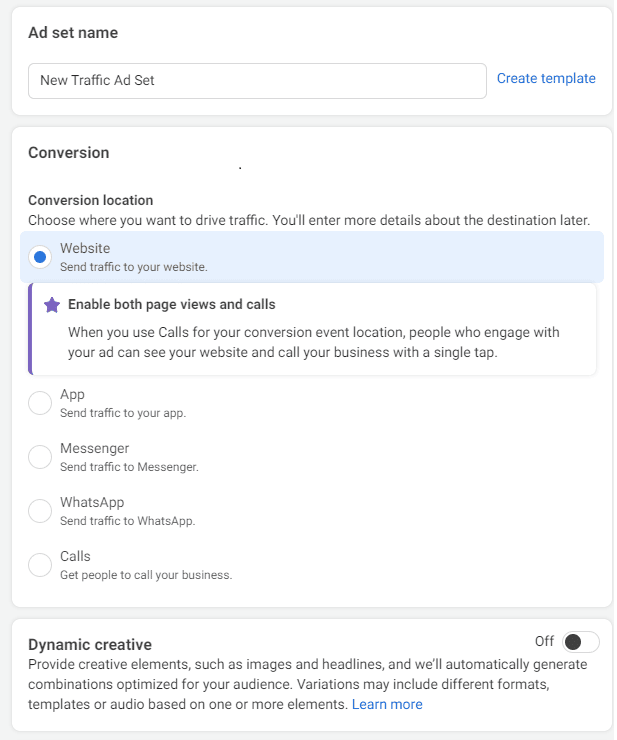Click the Conversion section heading
The image size is (617, 740).
[x=69, y=153]
